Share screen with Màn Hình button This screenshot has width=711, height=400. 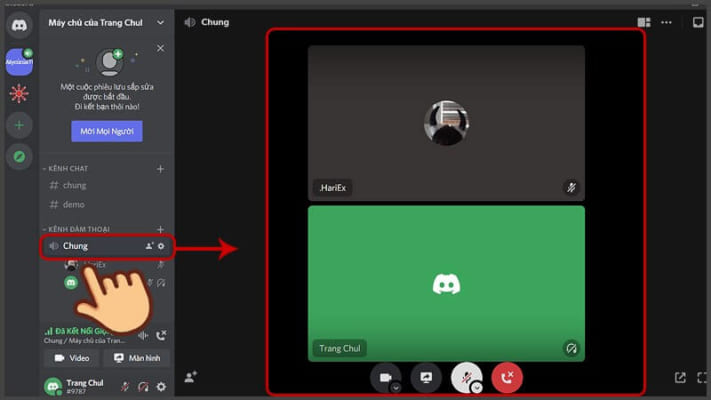tap(136, 358)
